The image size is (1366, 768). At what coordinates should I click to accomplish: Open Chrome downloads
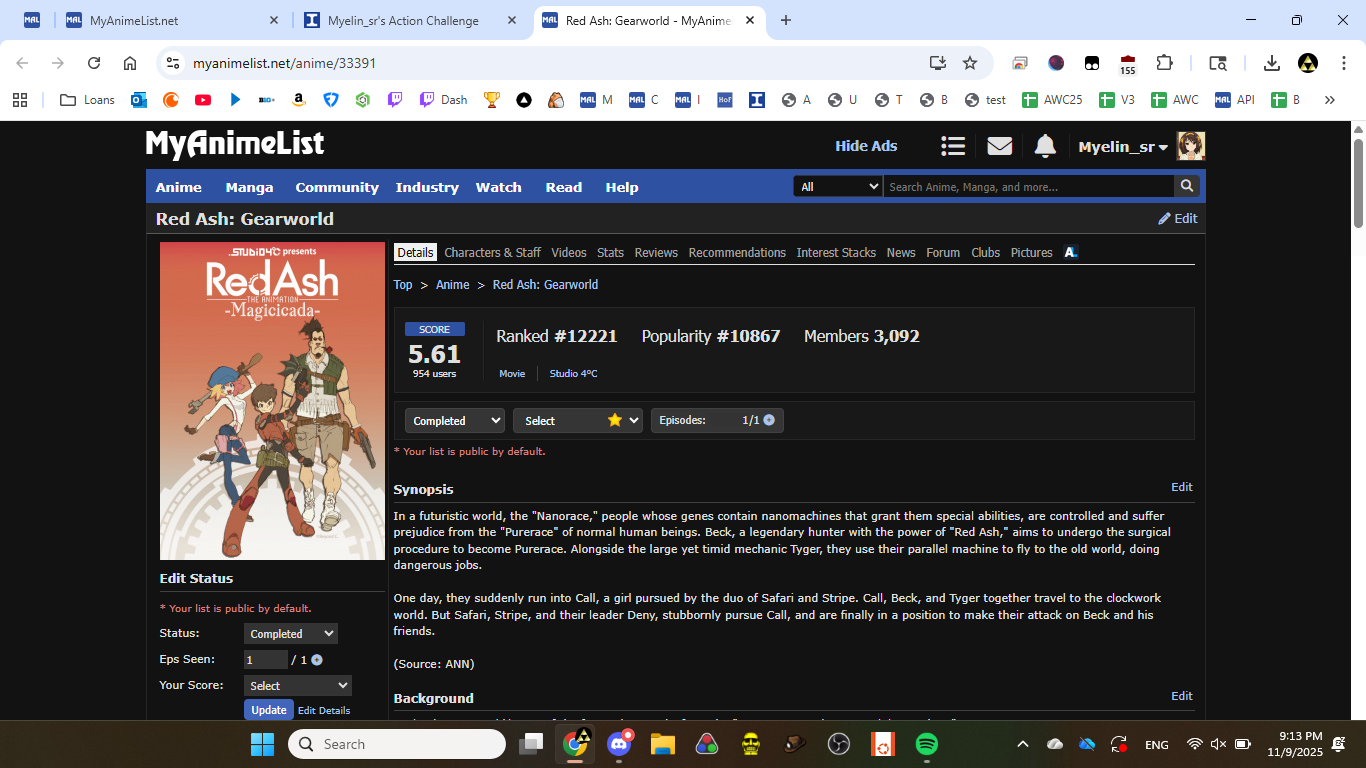(x=1271, y=63)
